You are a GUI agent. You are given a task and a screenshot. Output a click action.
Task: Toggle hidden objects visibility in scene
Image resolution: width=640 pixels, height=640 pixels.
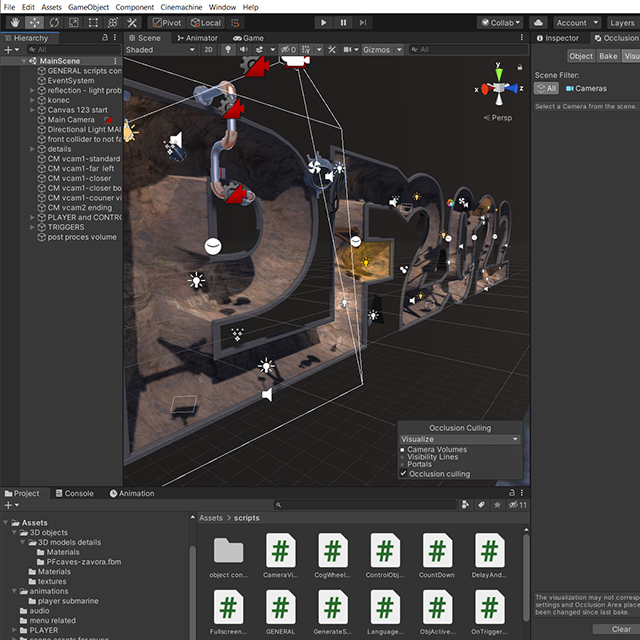tap(288, 50)
